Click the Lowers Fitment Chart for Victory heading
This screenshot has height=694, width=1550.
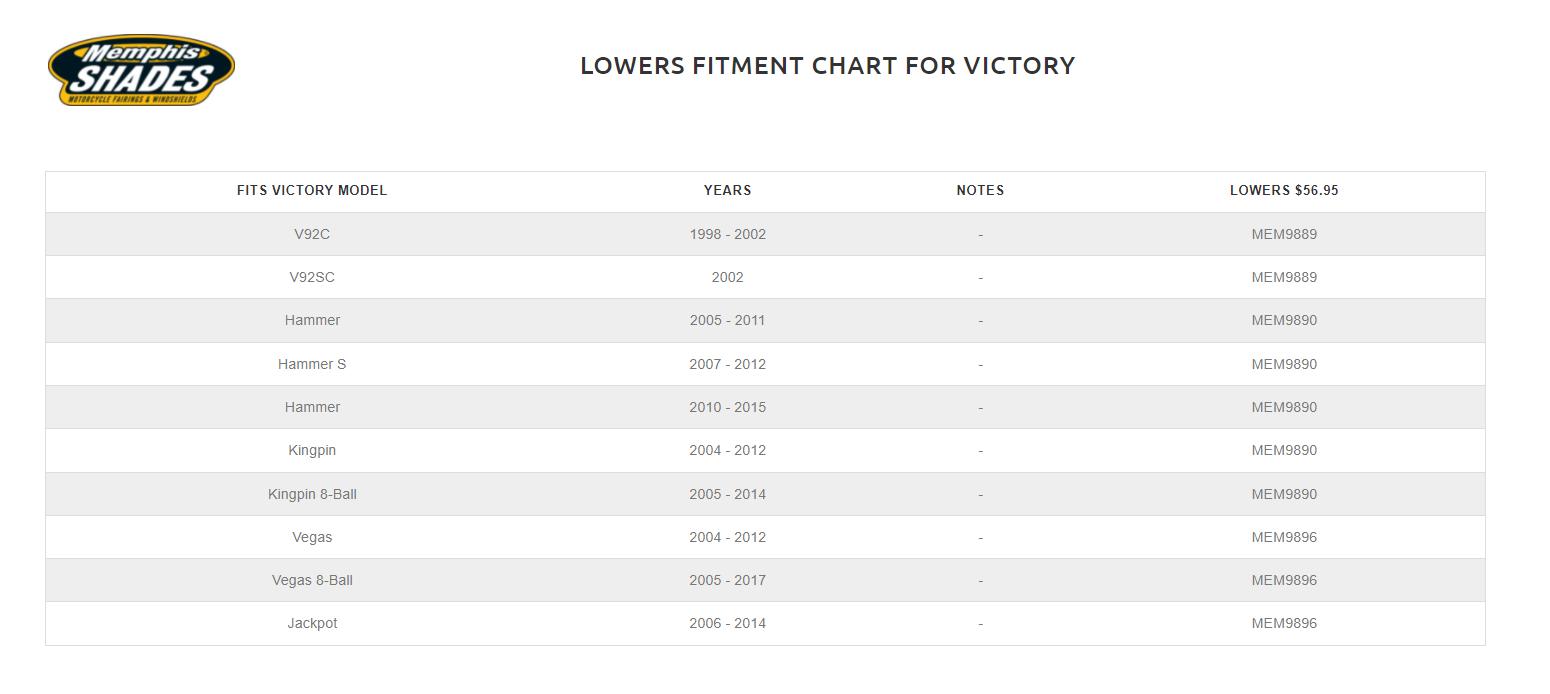coord(827,66)
